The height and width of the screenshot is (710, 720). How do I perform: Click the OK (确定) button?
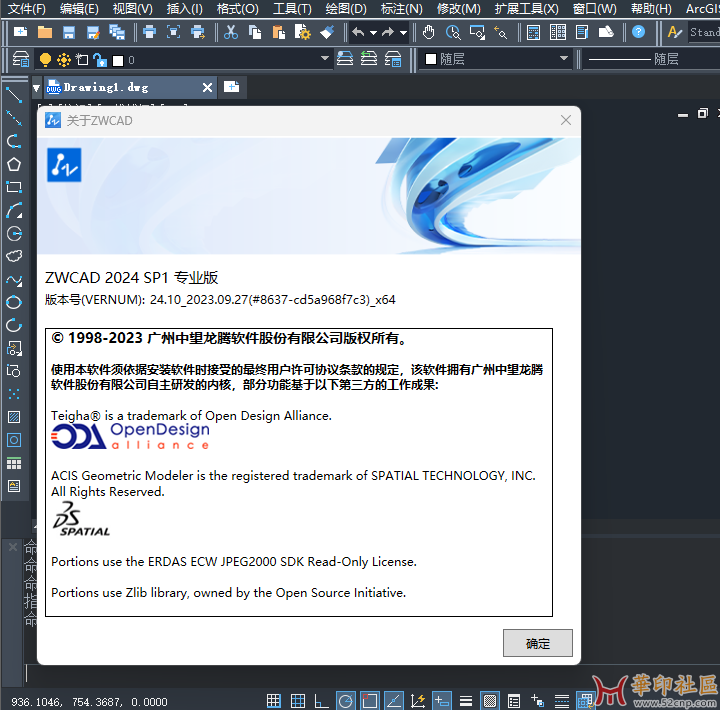click(x=538, y=643)
